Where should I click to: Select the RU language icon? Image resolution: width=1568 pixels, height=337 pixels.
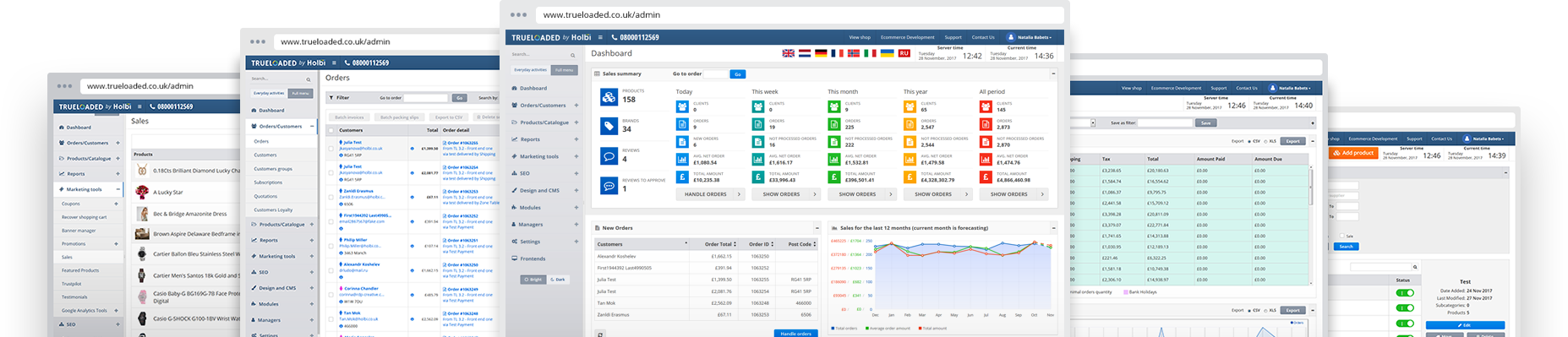(904, 53)
